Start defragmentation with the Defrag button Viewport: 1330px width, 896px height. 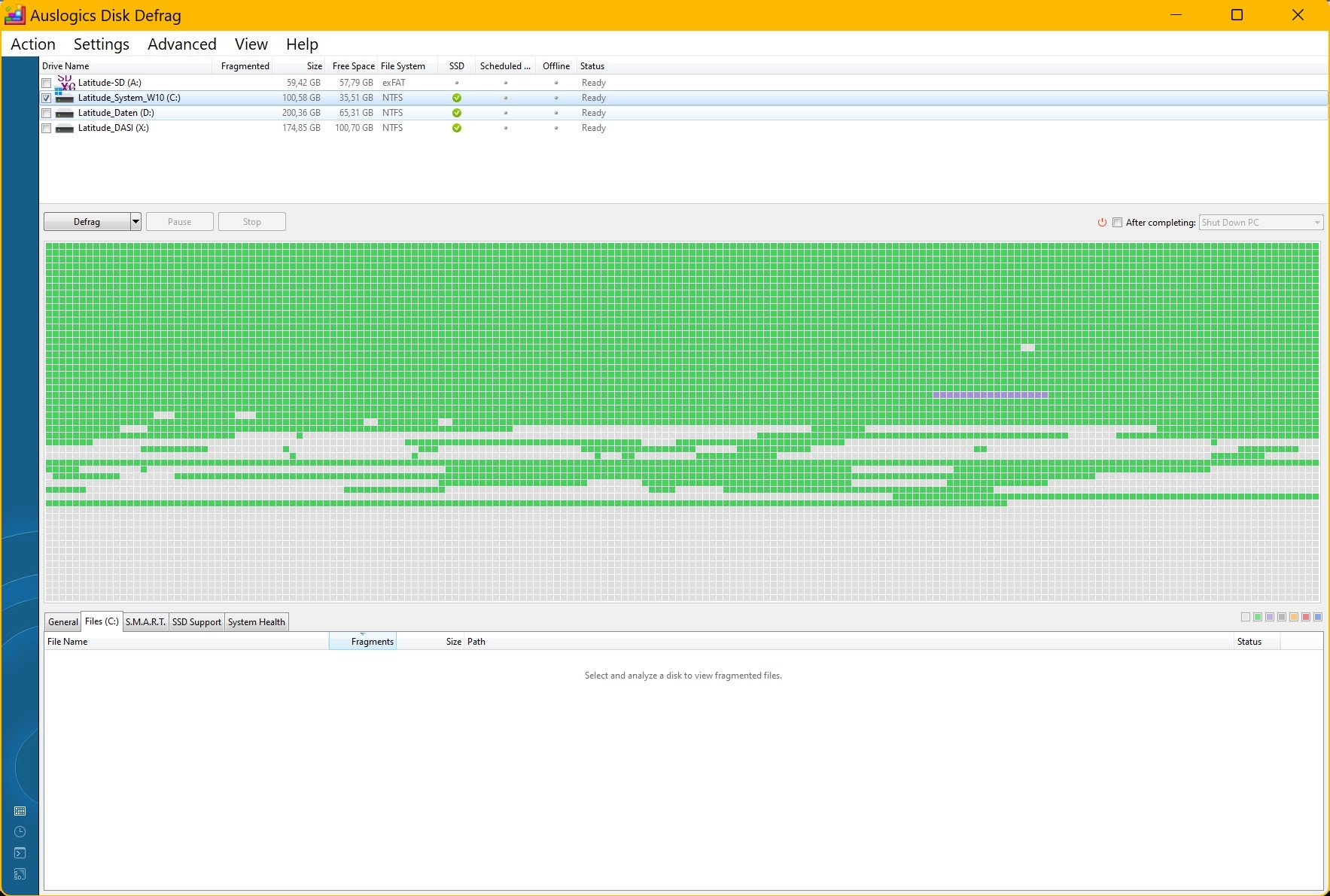pyautogui.click(x=87, y=222)
